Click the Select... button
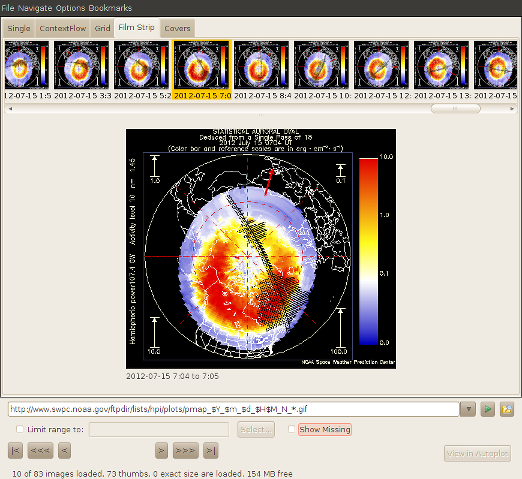This screenshot has width=522, height=479. tap(256, 430)
